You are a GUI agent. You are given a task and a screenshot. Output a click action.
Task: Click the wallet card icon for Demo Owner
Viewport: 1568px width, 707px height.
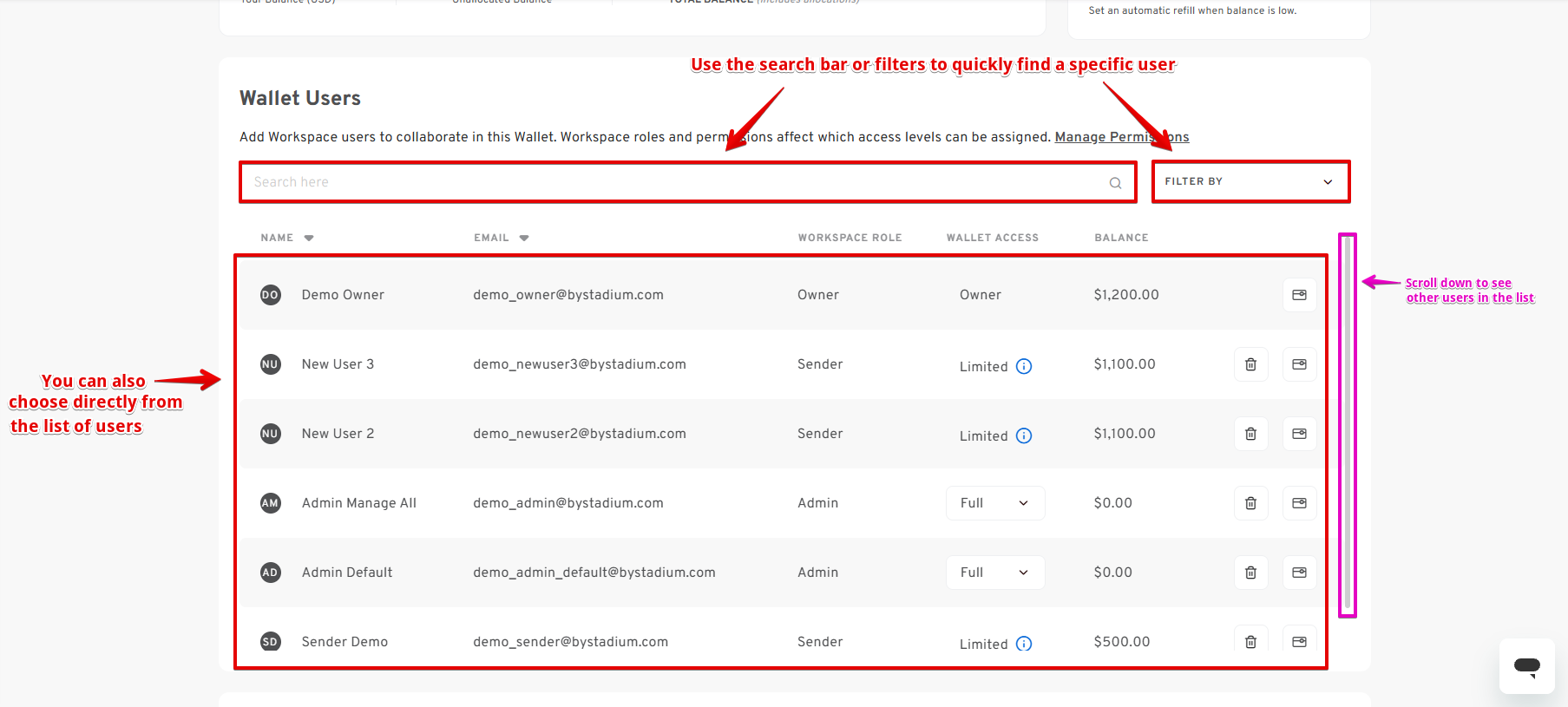(1299, 295)
